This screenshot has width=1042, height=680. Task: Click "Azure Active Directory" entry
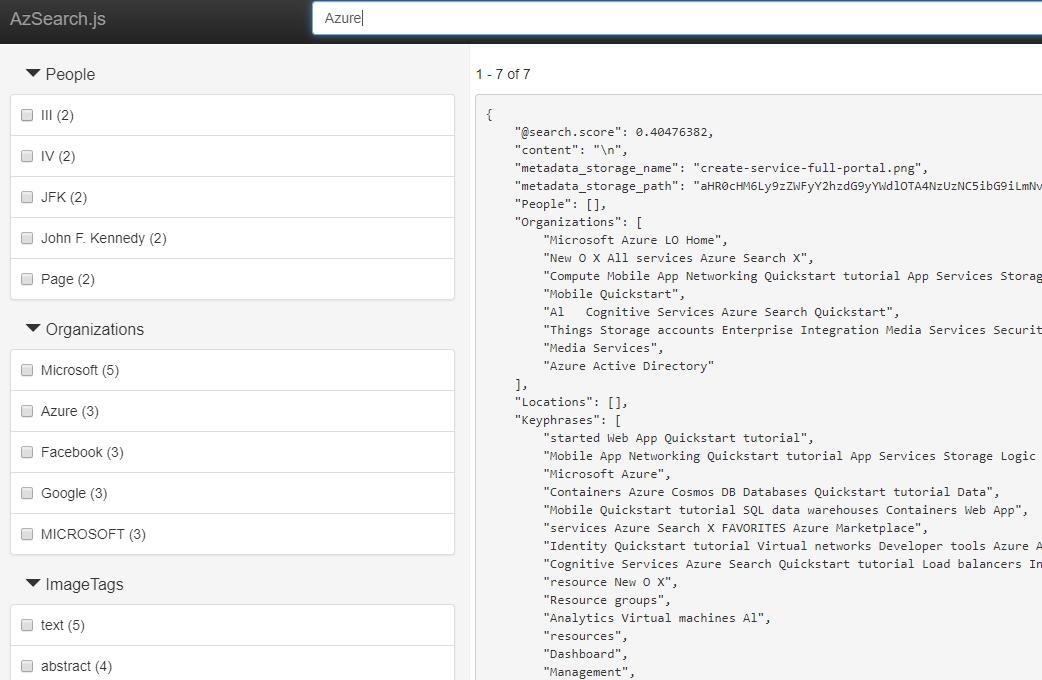629,366
